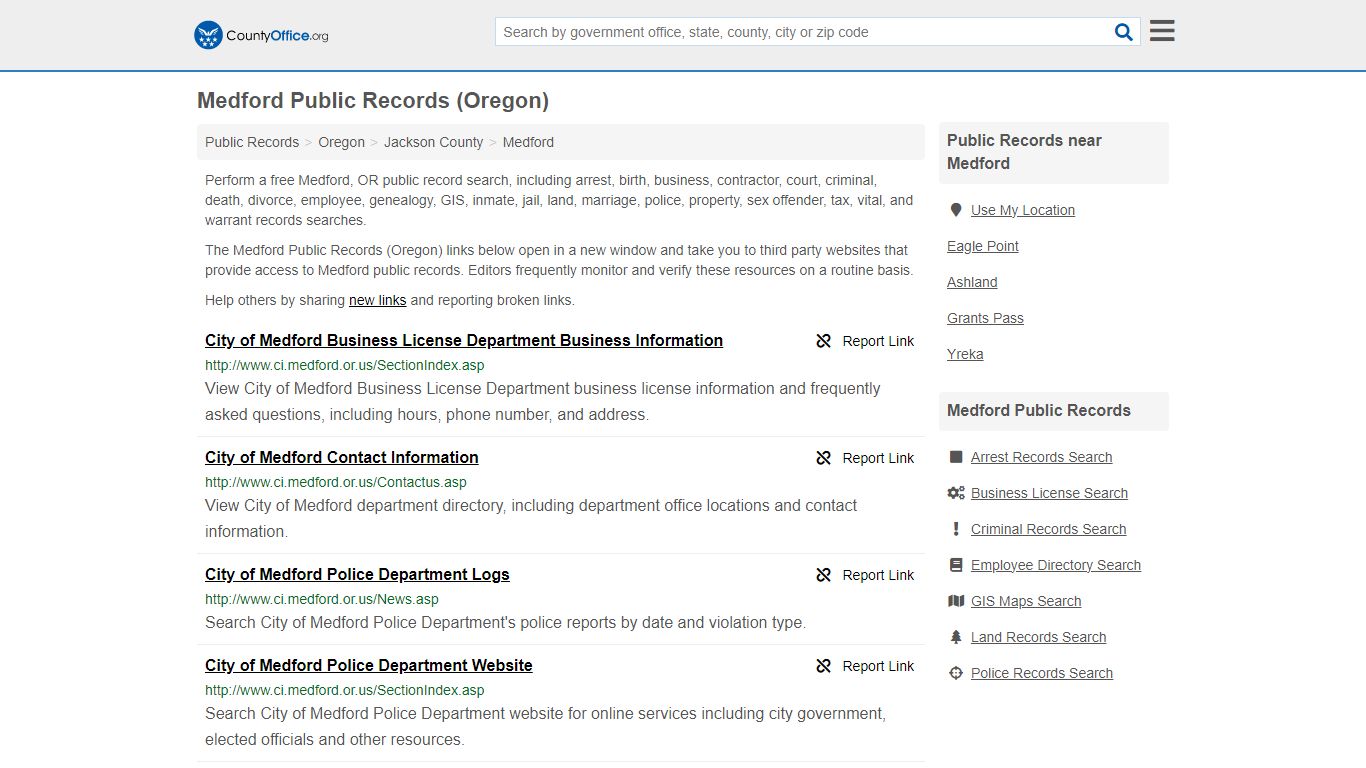Click broken link icon for Police Department Logs
Viewport: 1366px width, 768px height.
[824, 575]
